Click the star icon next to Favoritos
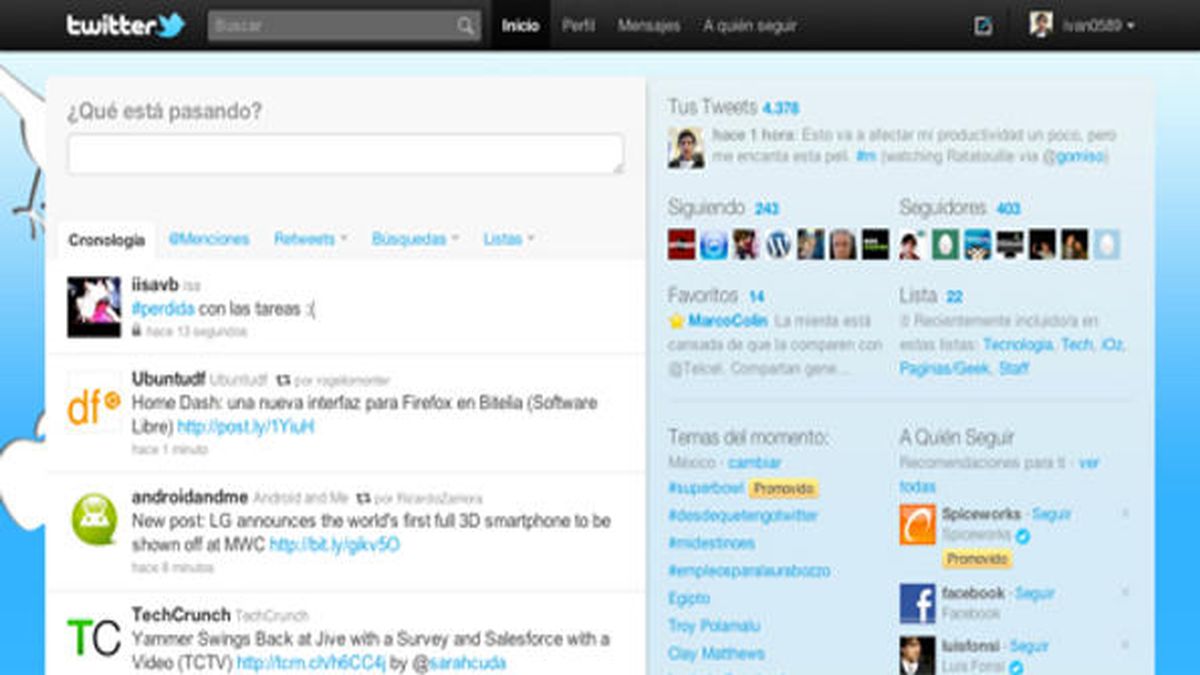This screenshot has height=675, width=1200. click(x=675, y=322)
